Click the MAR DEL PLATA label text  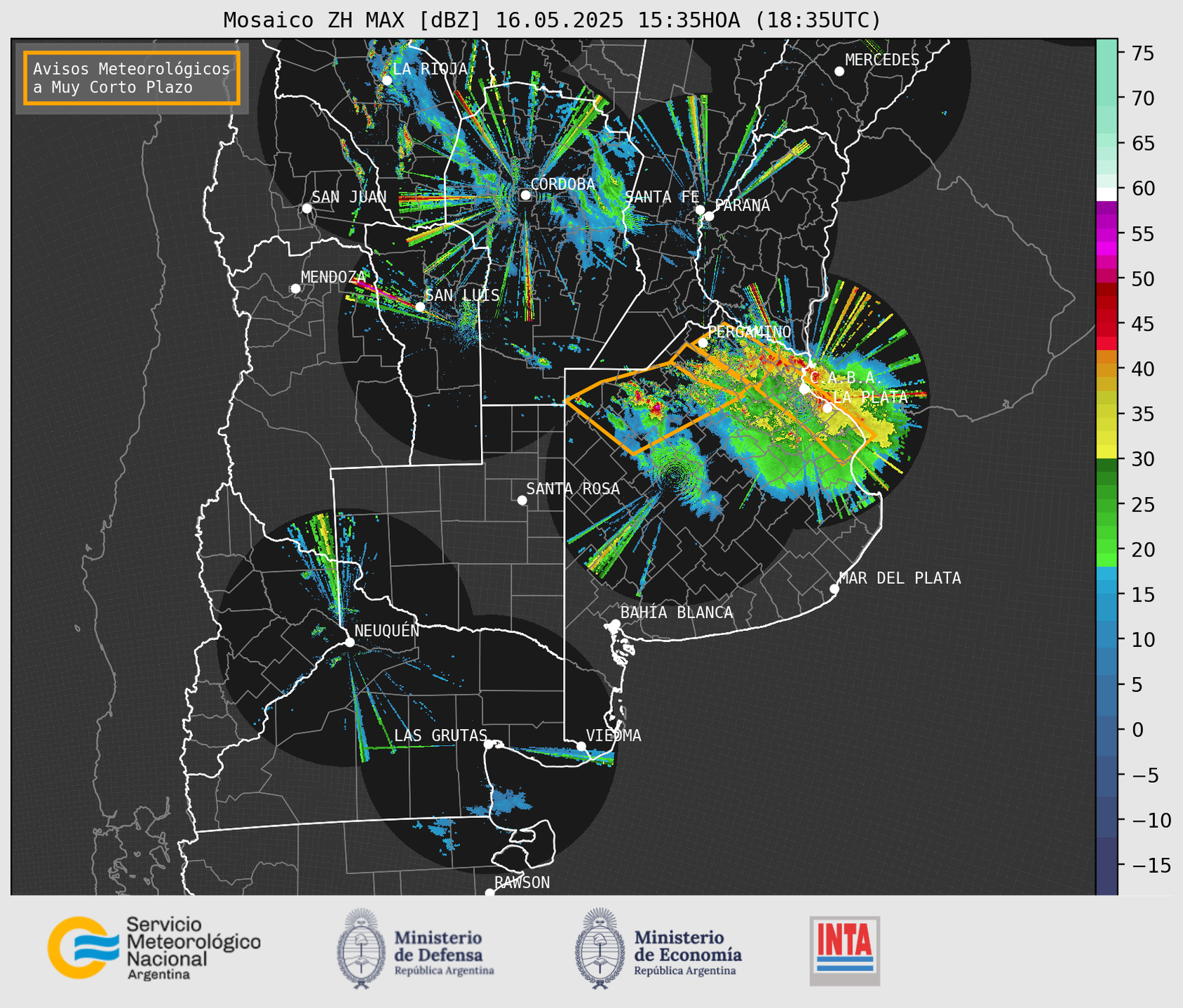900,578
